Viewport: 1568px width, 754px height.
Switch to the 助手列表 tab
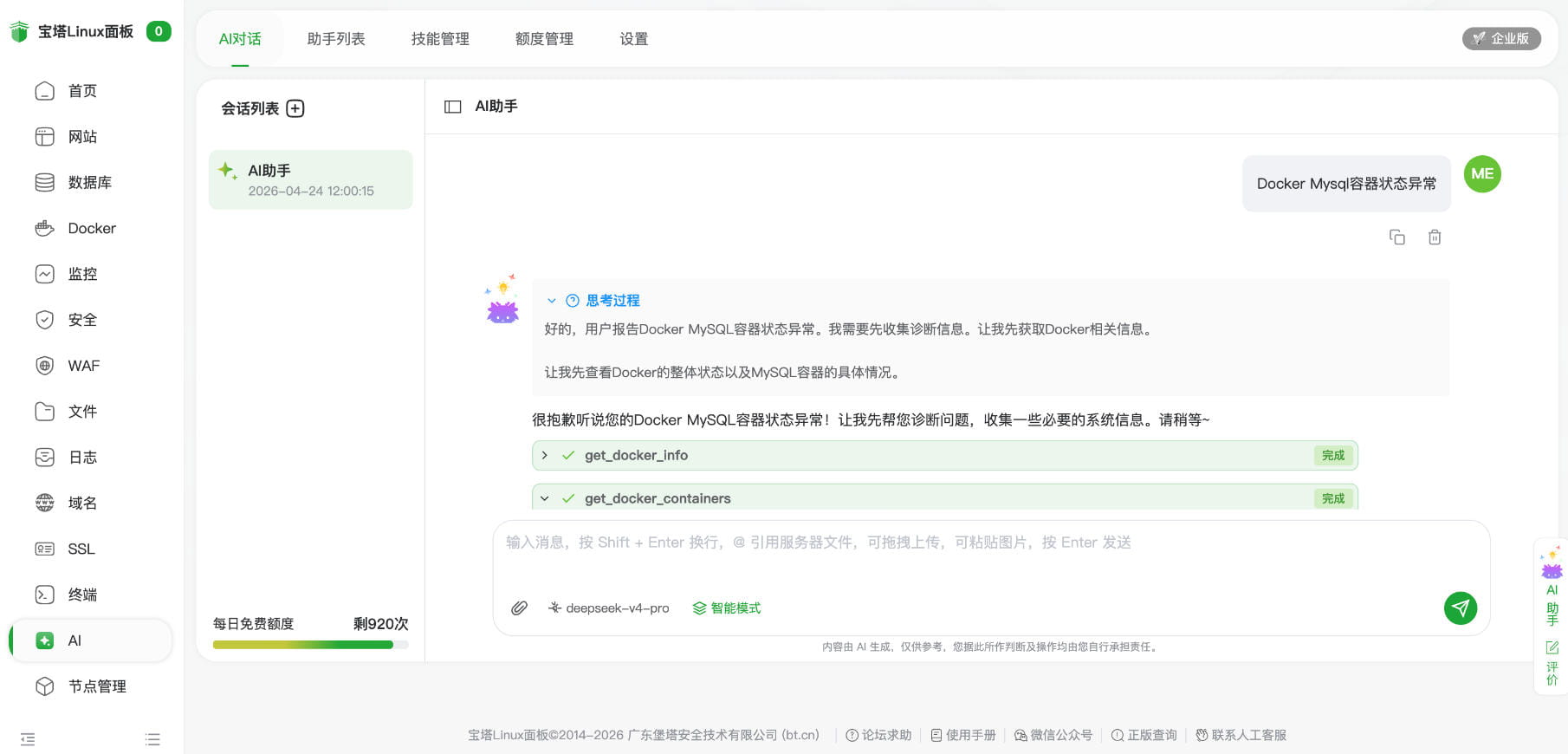[x=336, y=39]
